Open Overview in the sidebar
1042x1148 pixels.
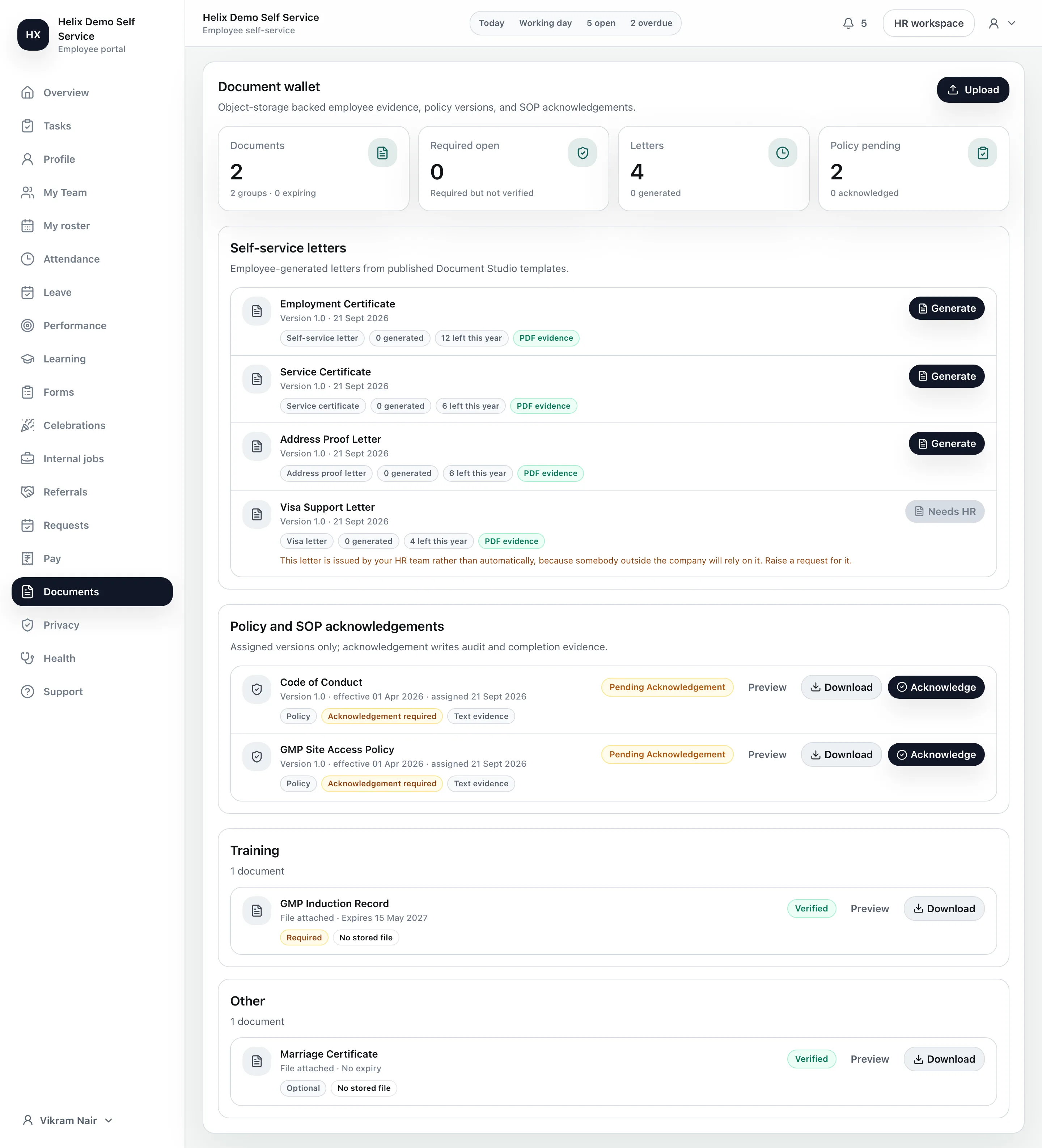tap(92, 92)
